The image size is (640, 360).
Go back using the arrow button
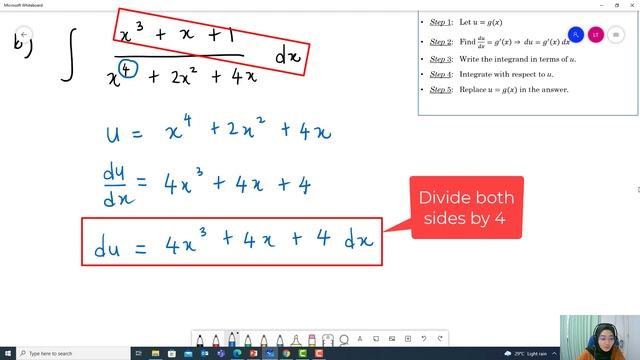(x=24, y=35)
